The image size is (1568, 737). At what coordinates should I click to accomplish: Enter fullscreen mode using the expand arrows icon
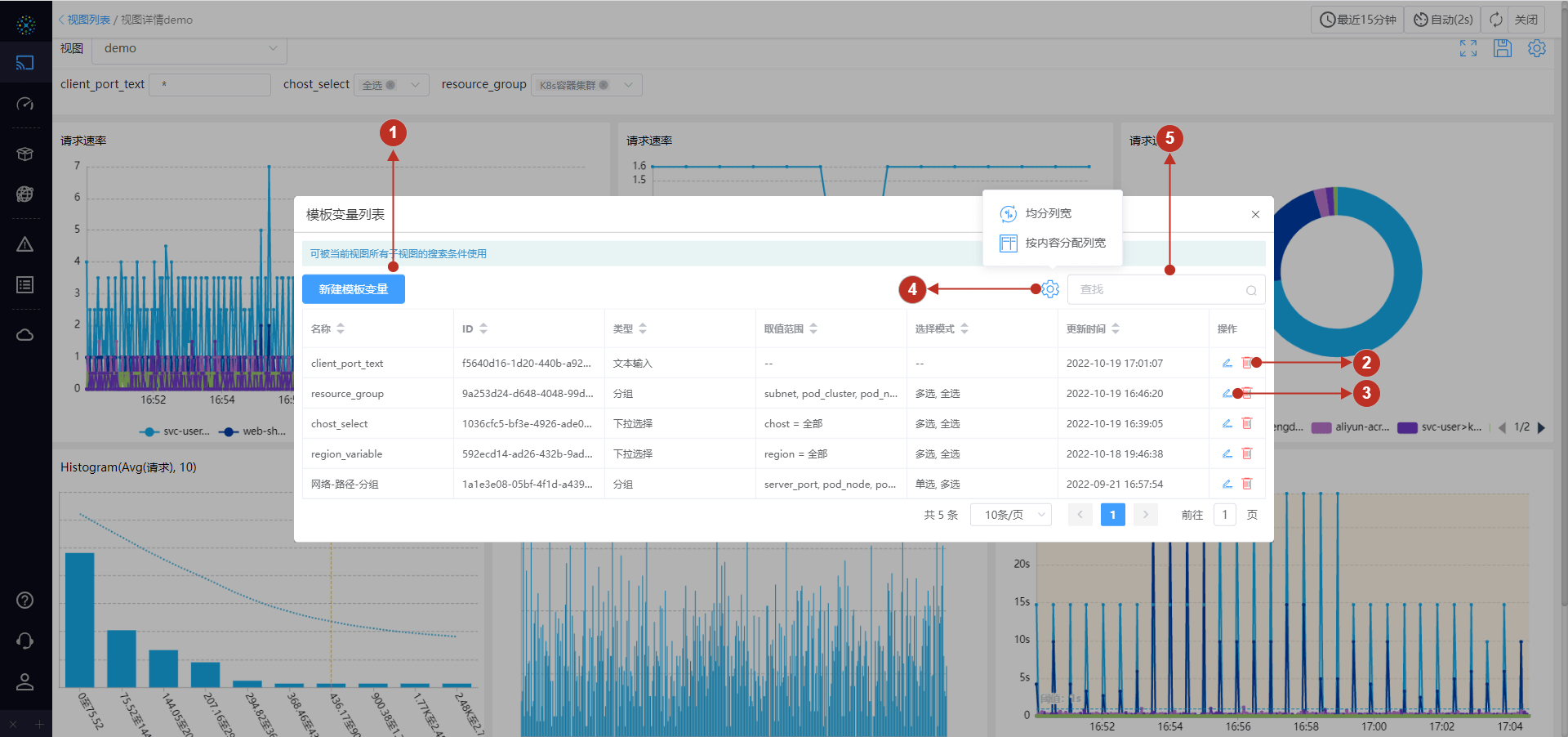1467,48
